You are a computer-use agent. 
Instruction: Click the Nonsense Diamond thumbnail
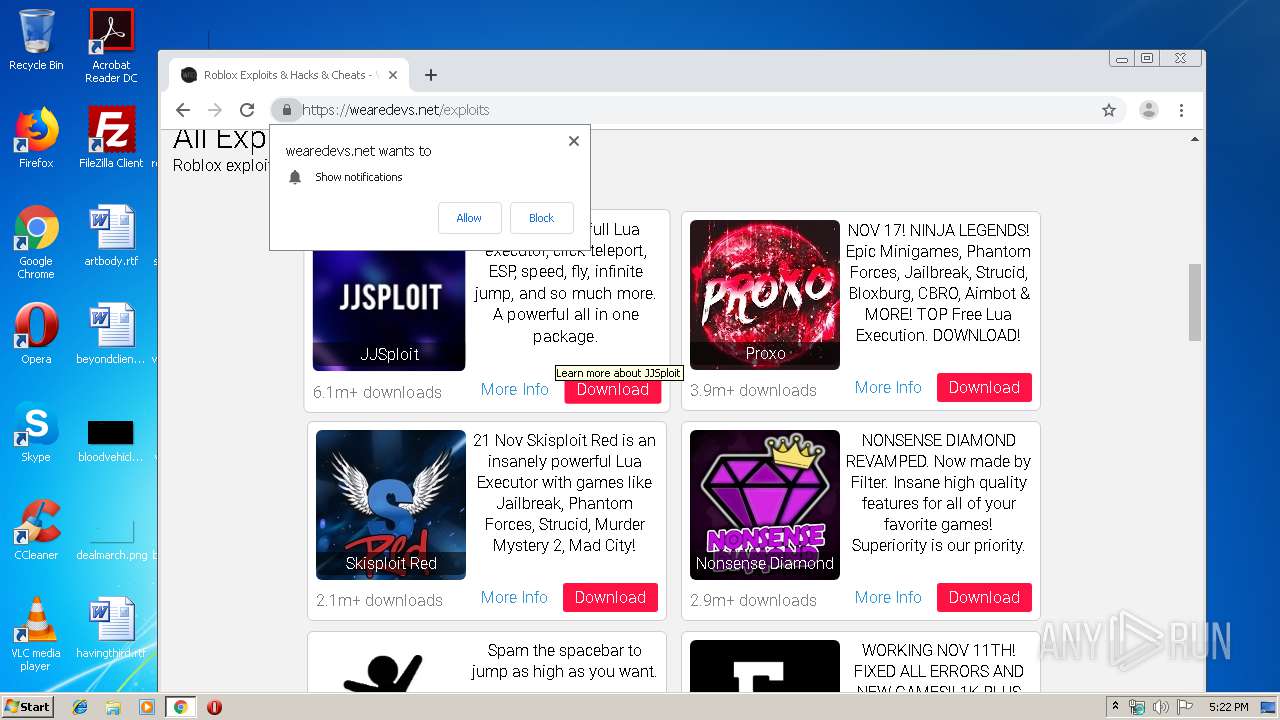click(x=765, y=505)
